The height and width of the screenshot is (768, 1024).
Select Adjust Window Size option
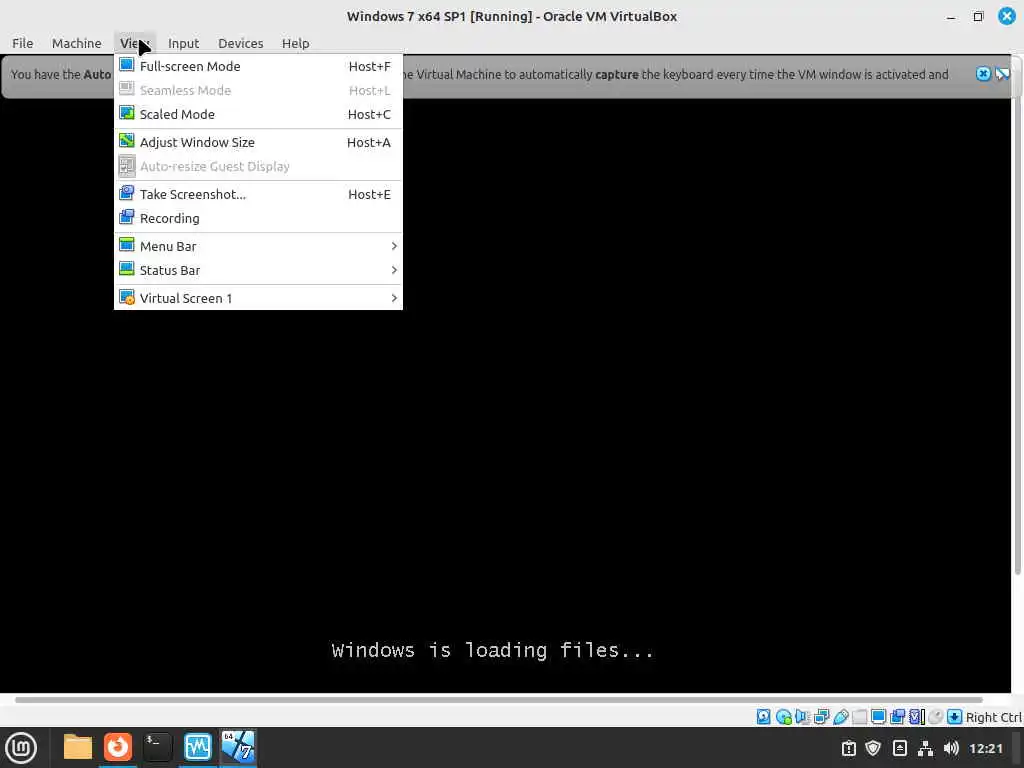pos(258,142)
